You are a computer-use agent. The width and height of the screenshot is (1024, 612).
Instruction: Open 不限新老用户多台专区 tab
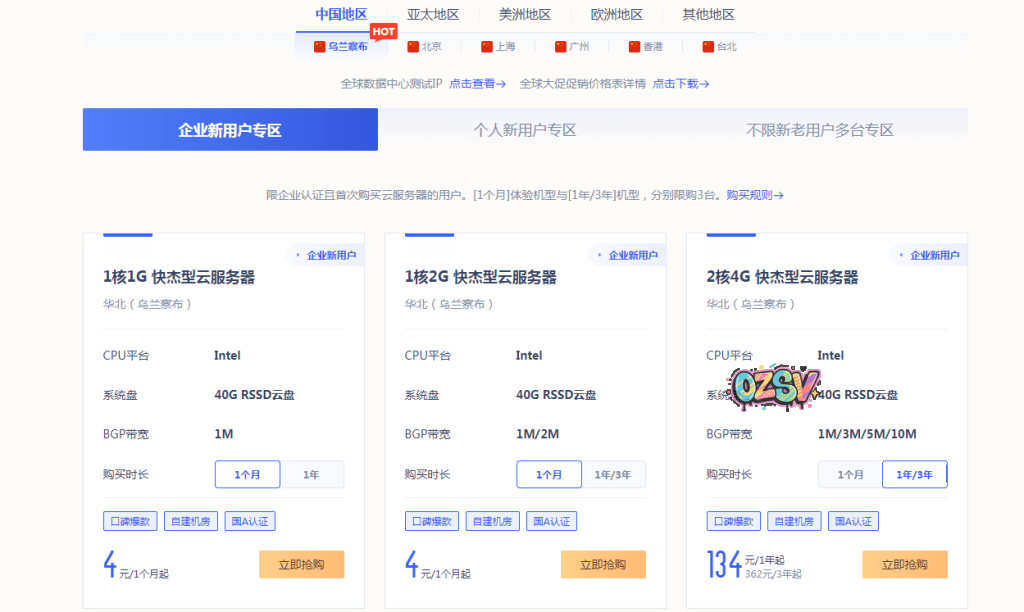point(819,130)
